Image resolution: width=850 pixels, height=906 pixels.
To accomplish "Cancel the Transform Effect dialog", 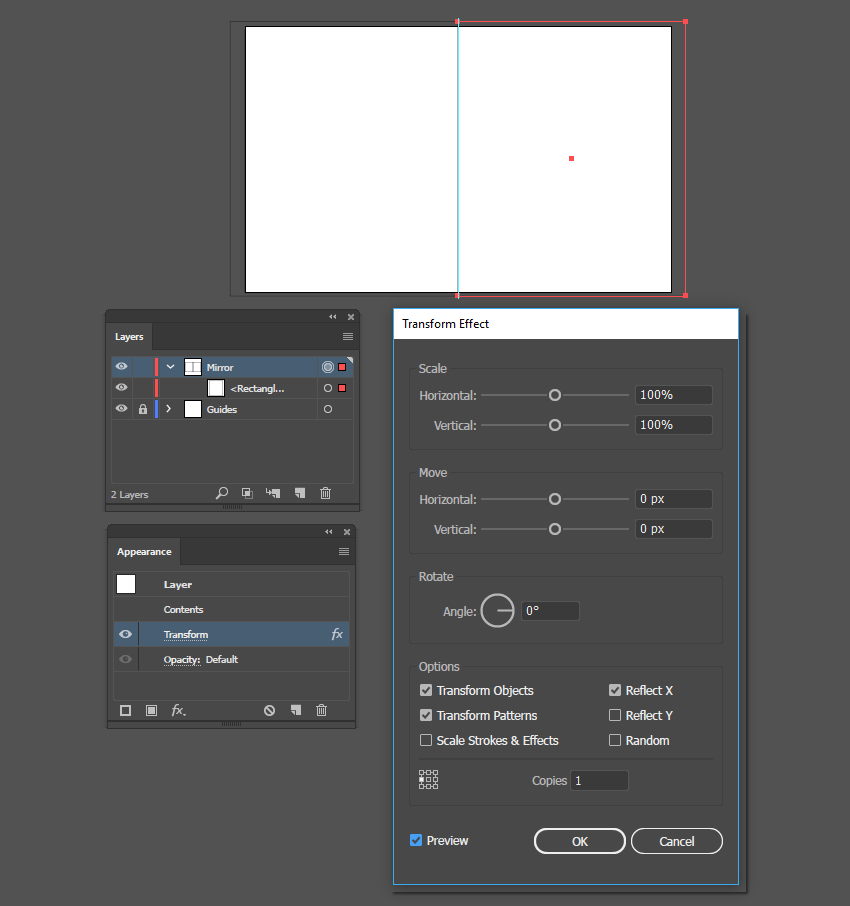I will (676, 841).
